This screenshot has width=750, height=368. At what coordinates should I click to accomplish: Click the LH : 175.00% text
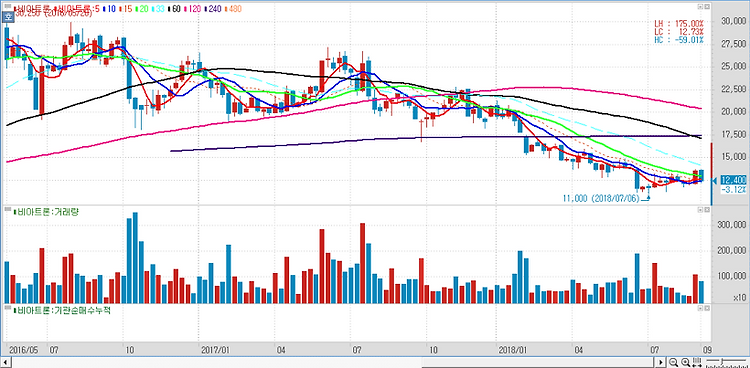[679, 23]
